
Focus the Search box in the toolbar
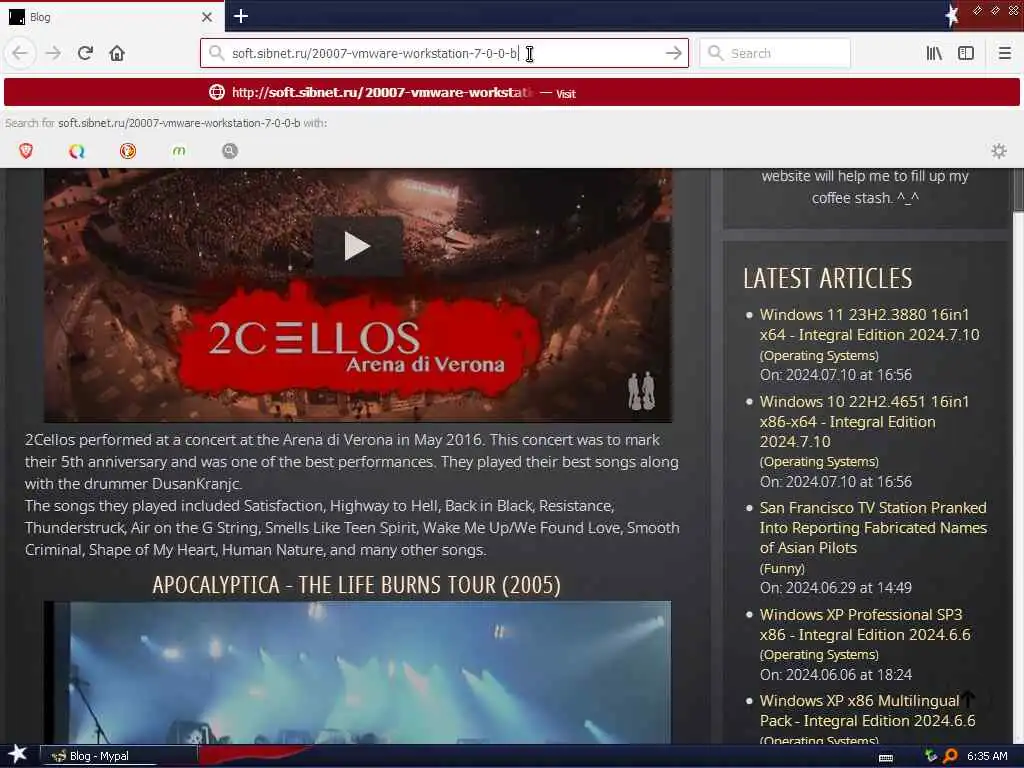[x=775, y=53]
